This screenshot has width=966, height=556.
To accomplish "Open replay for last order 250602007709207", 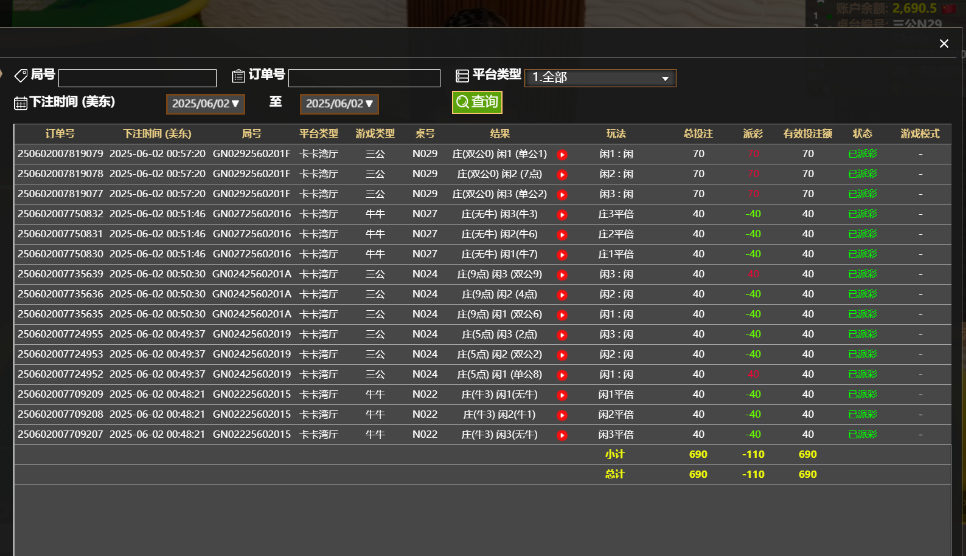I will [x=562, y=435].
